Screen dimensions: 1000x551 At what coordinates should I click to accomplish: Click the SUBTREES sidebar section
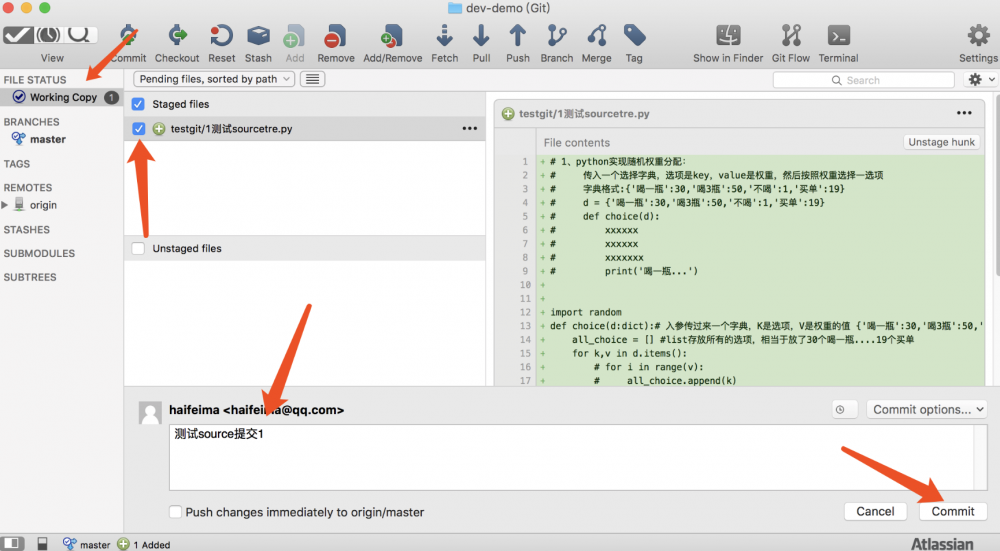tap(30, 277)
